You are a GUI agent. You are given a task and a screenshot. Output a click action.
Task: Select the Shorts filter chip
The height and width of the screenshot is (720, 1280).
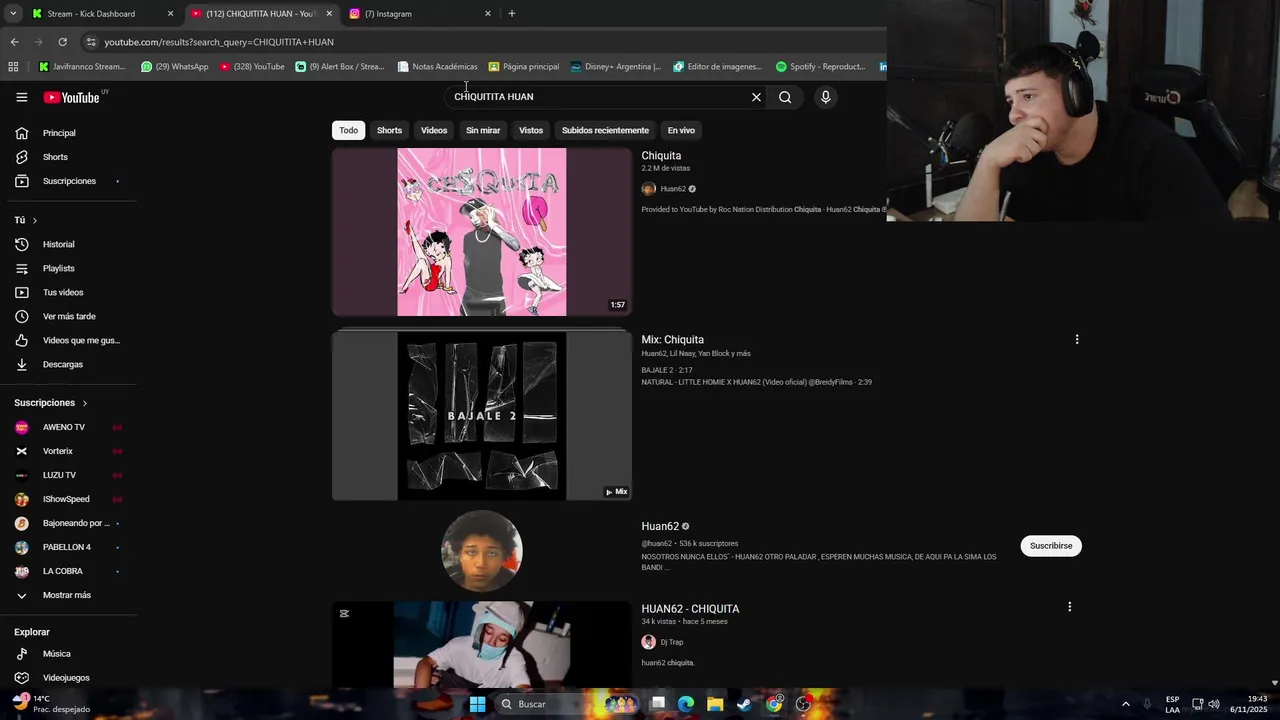tap(389, 130)
